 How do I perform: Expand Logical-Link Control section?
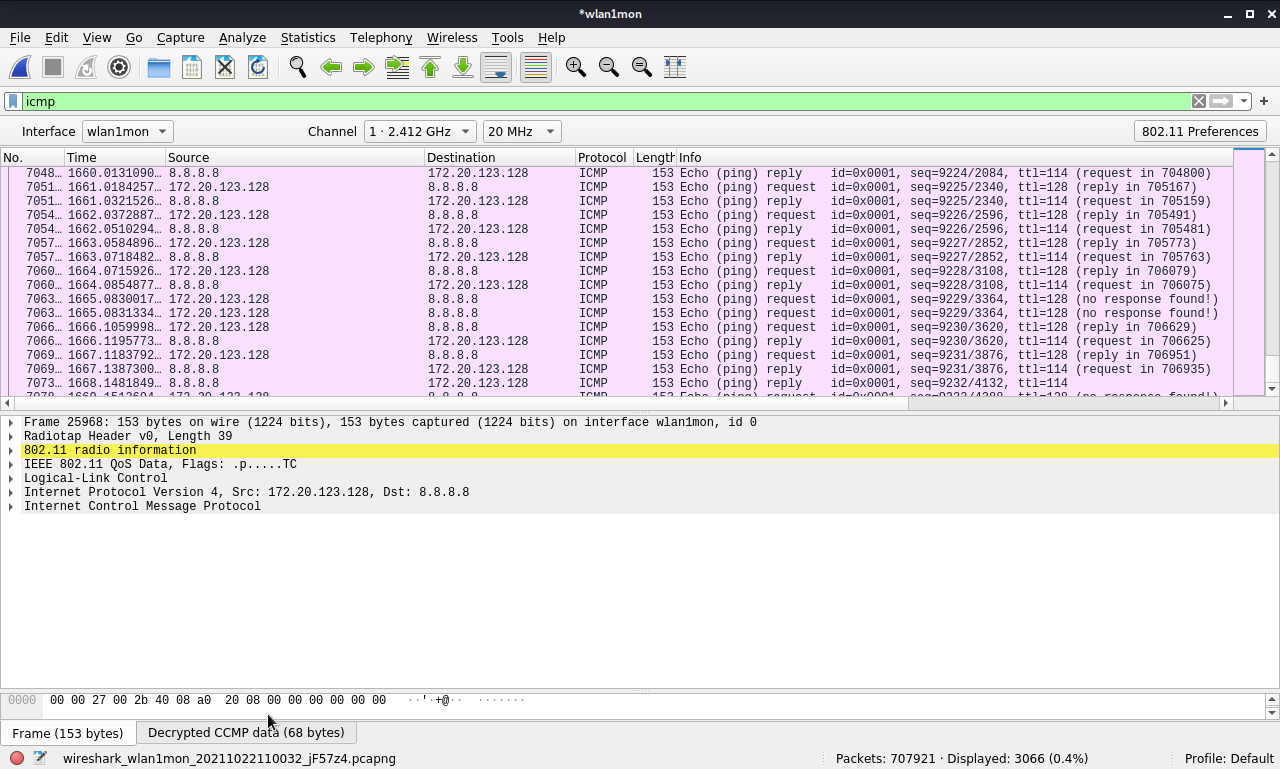[x=11, y=478]
